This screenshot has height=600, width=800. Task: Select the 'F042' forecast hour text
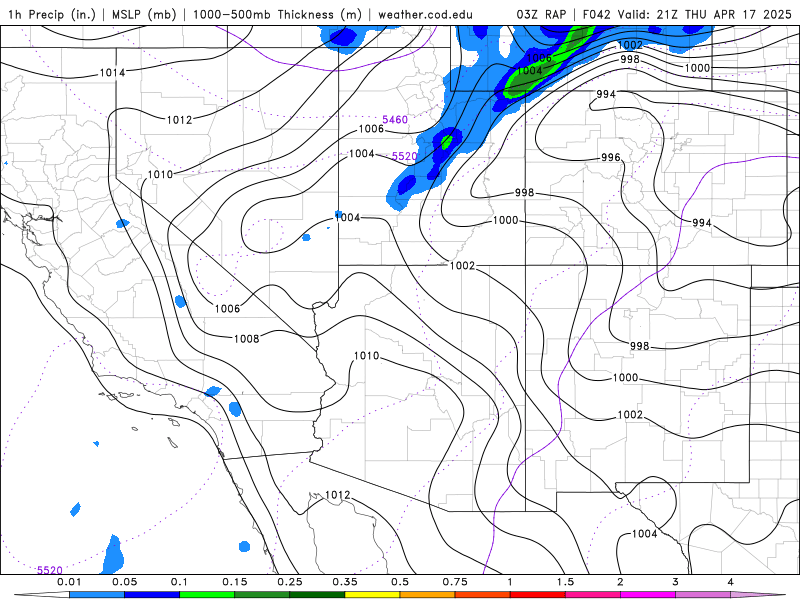[596, 14]
